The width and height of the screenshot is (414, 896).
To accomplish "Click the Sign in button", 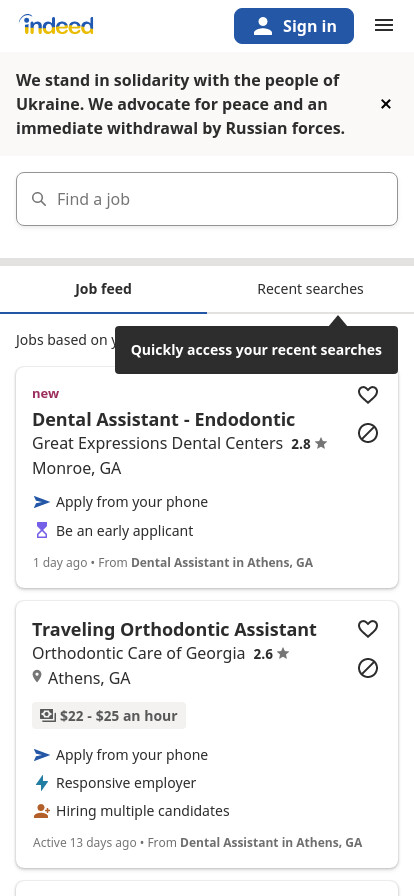I will 294,26.
